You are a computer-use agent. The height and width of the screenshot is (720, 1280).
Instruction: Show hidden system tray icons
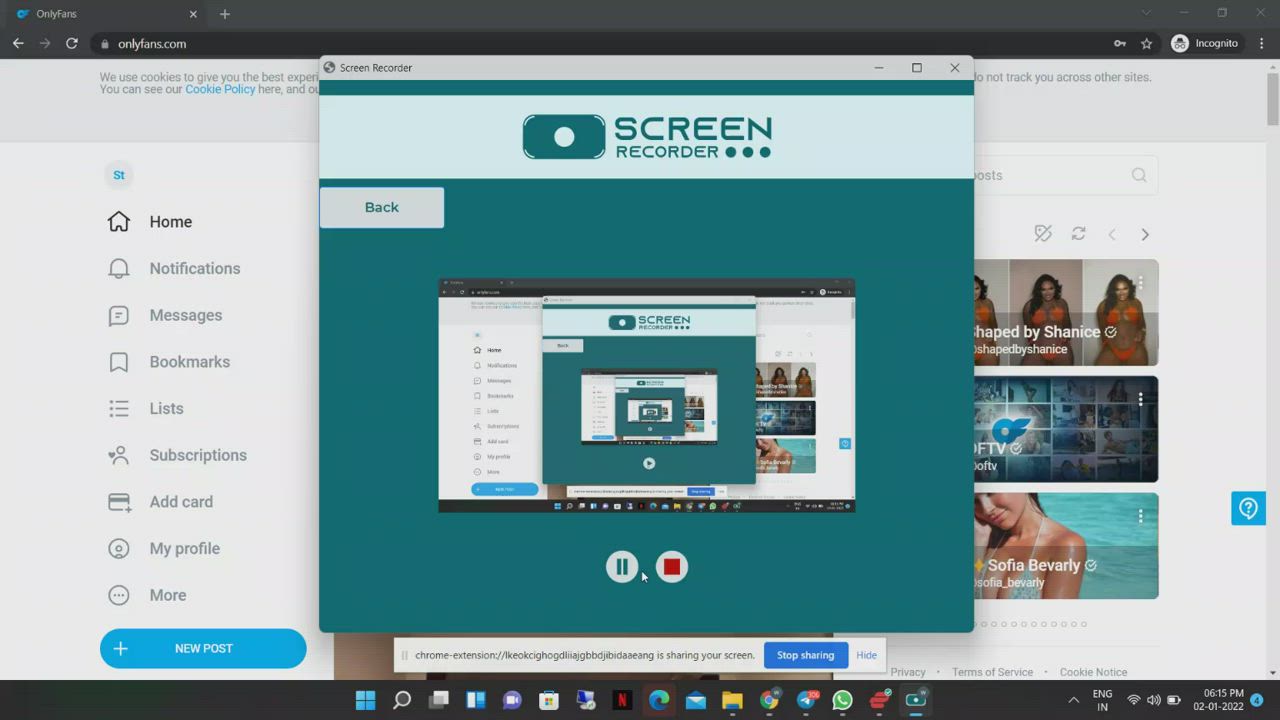1074,700
